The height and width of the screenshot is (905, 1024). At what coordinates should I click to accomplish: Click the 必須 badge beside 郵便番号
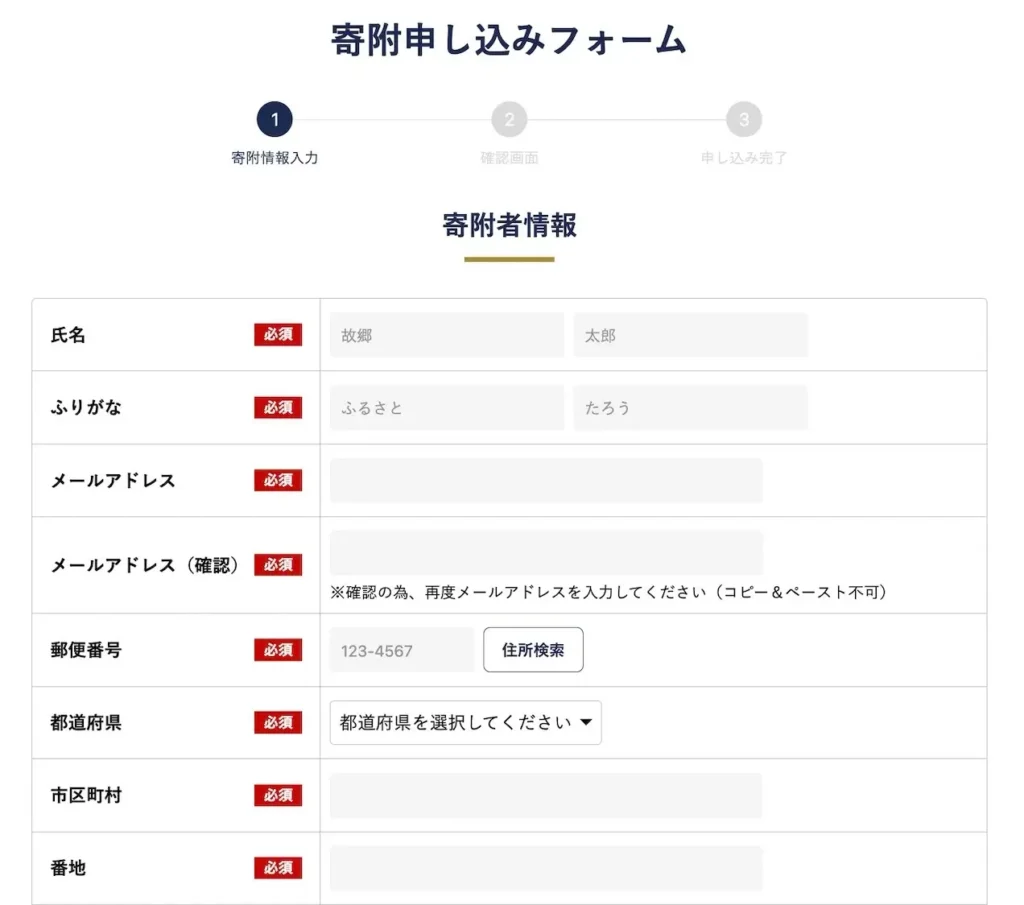point(277,650)
